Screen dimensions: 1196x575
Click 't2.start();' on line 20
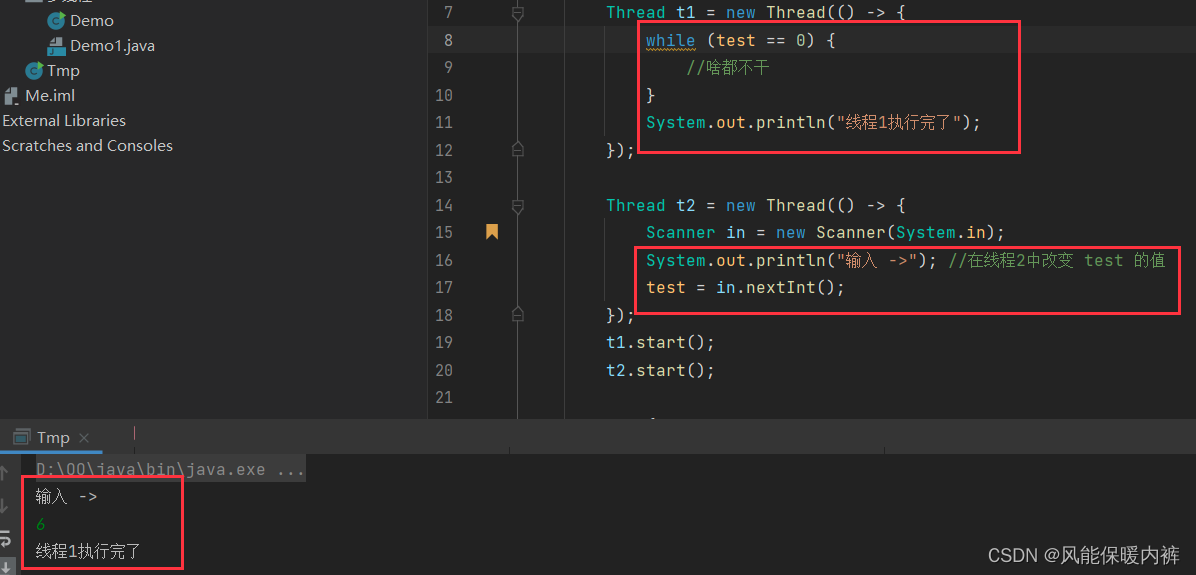click(661, 370)
